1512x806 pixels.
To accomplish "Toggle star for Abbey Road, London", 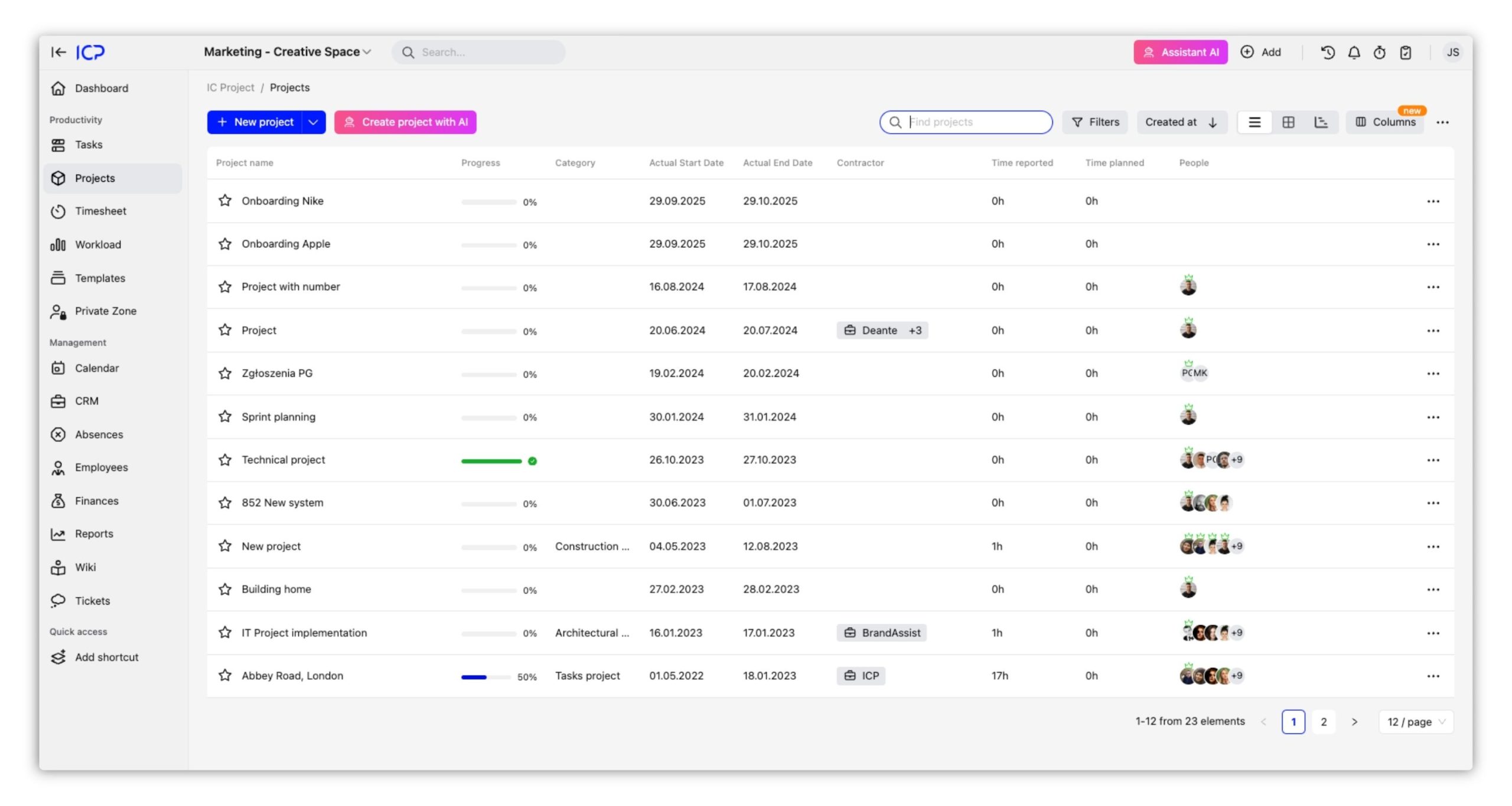I will (x=225, y=676).
